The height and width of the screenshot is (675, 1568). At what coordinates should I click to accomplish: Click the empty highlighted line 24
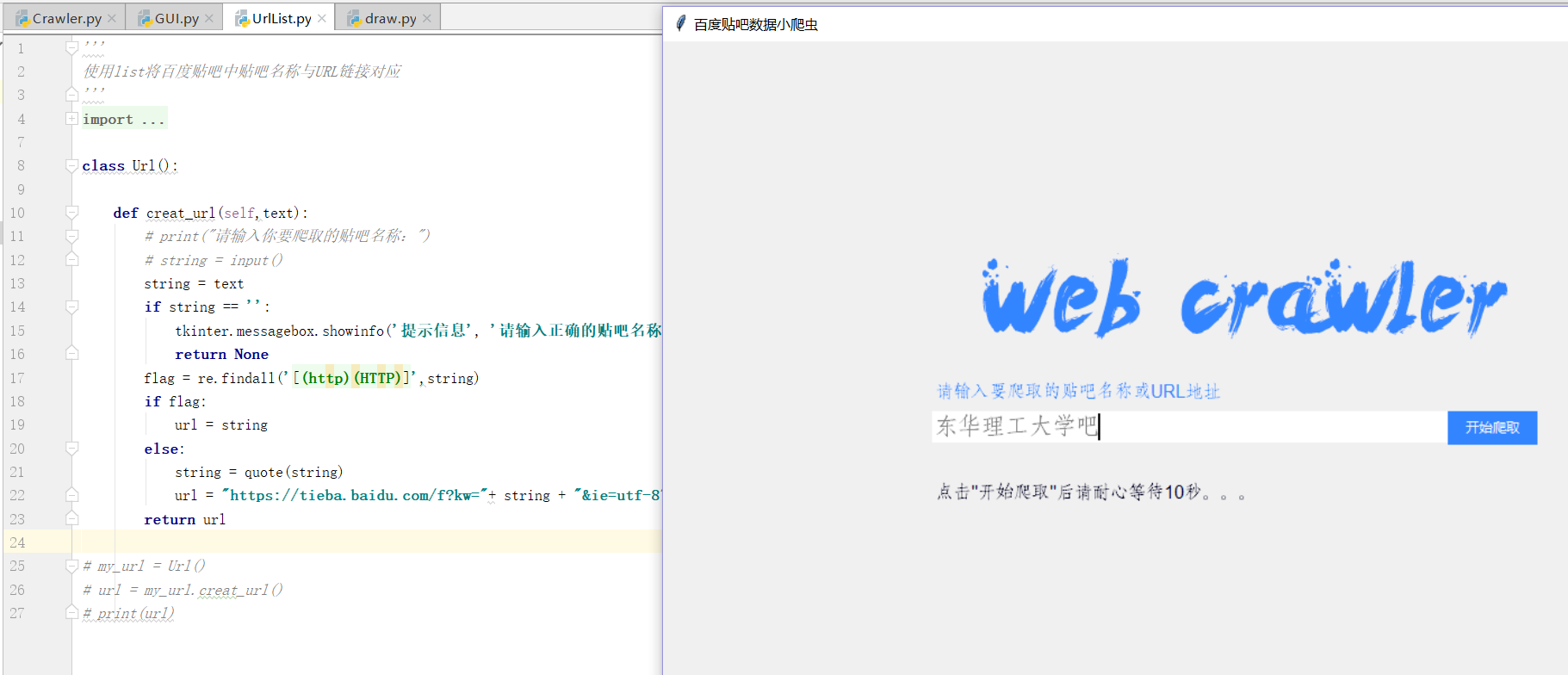point(371,542)
